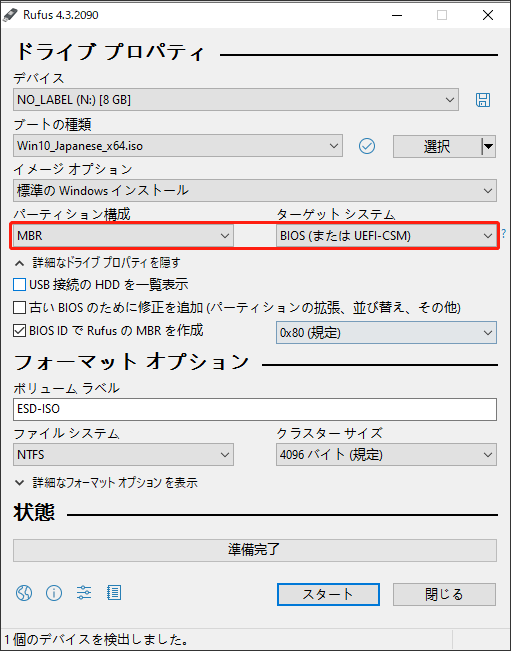511x651 pixels.
Task: Click the title text Rufus 4.3.2090
Action: 61,15
